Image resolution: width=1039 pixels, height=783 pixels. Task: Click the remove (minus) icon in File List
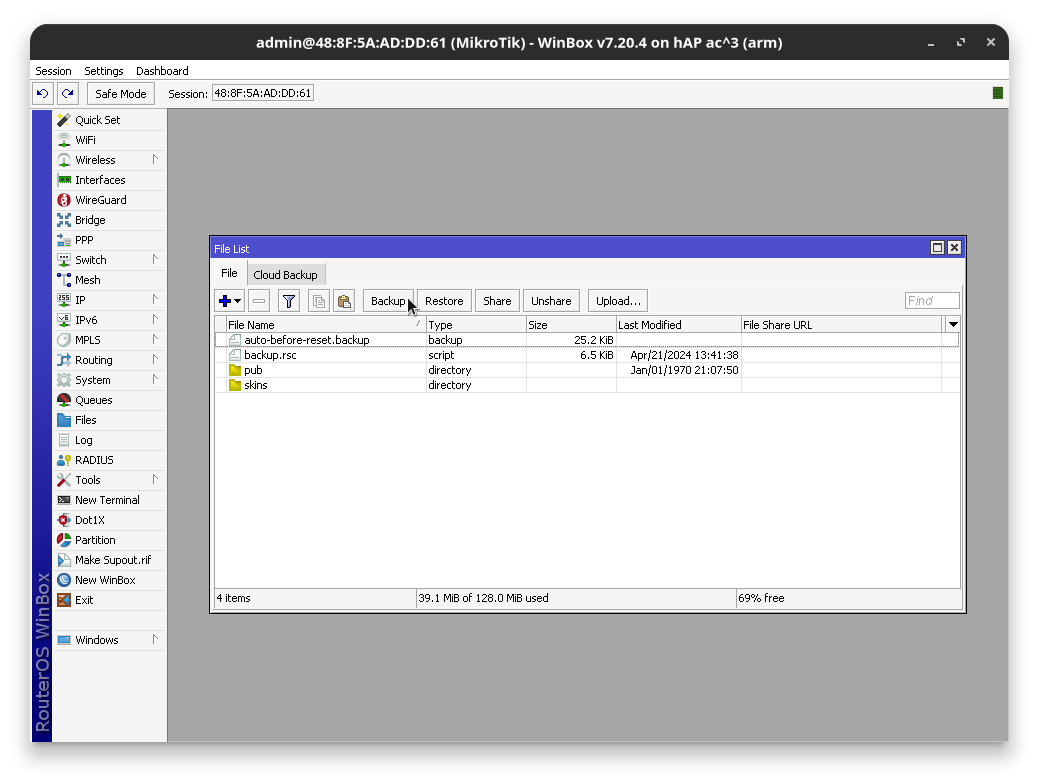(259, 301)
